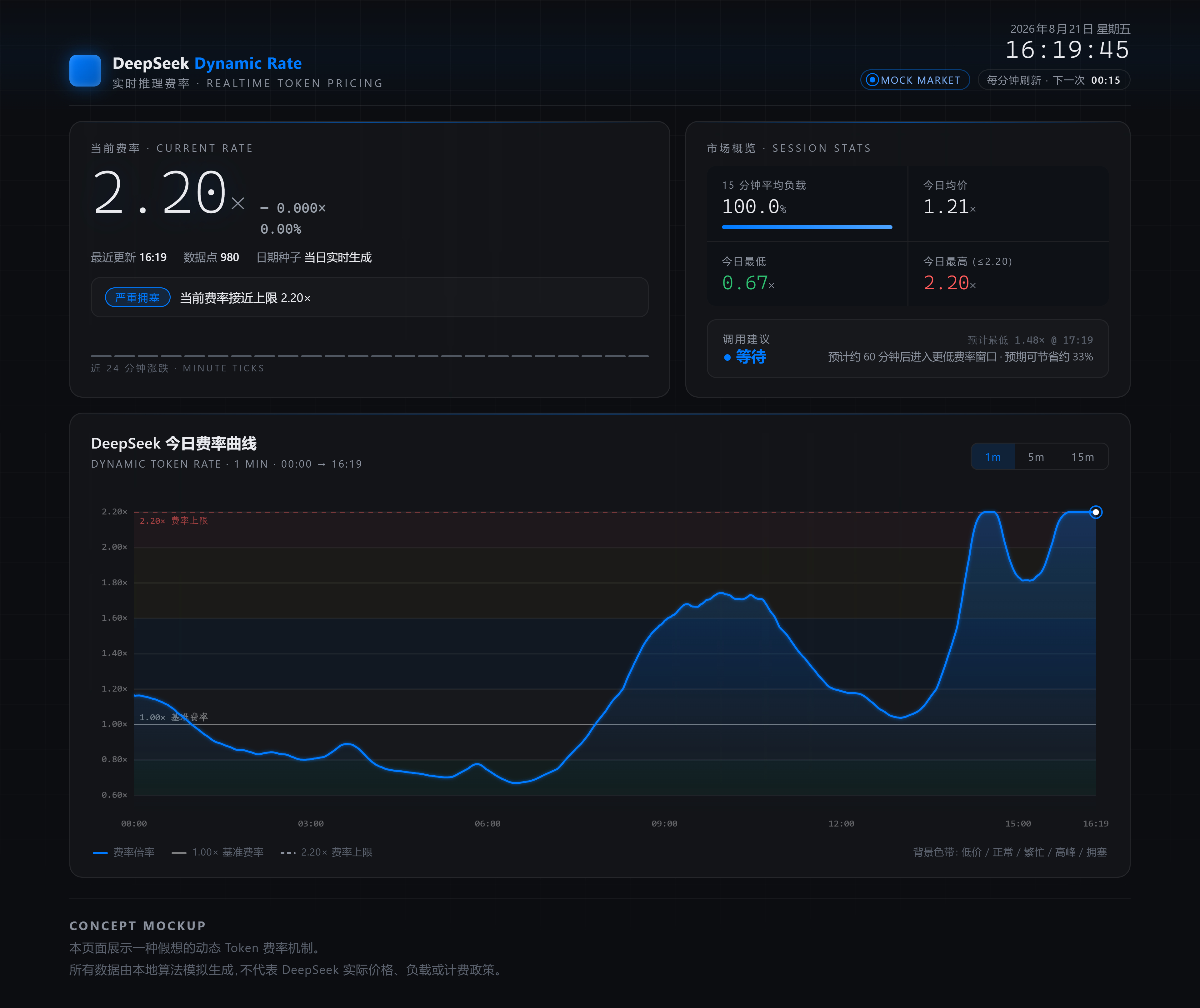Click the green 0.67× daily low value
The height and width of the screenshot is (1008, 1200).
748,283
